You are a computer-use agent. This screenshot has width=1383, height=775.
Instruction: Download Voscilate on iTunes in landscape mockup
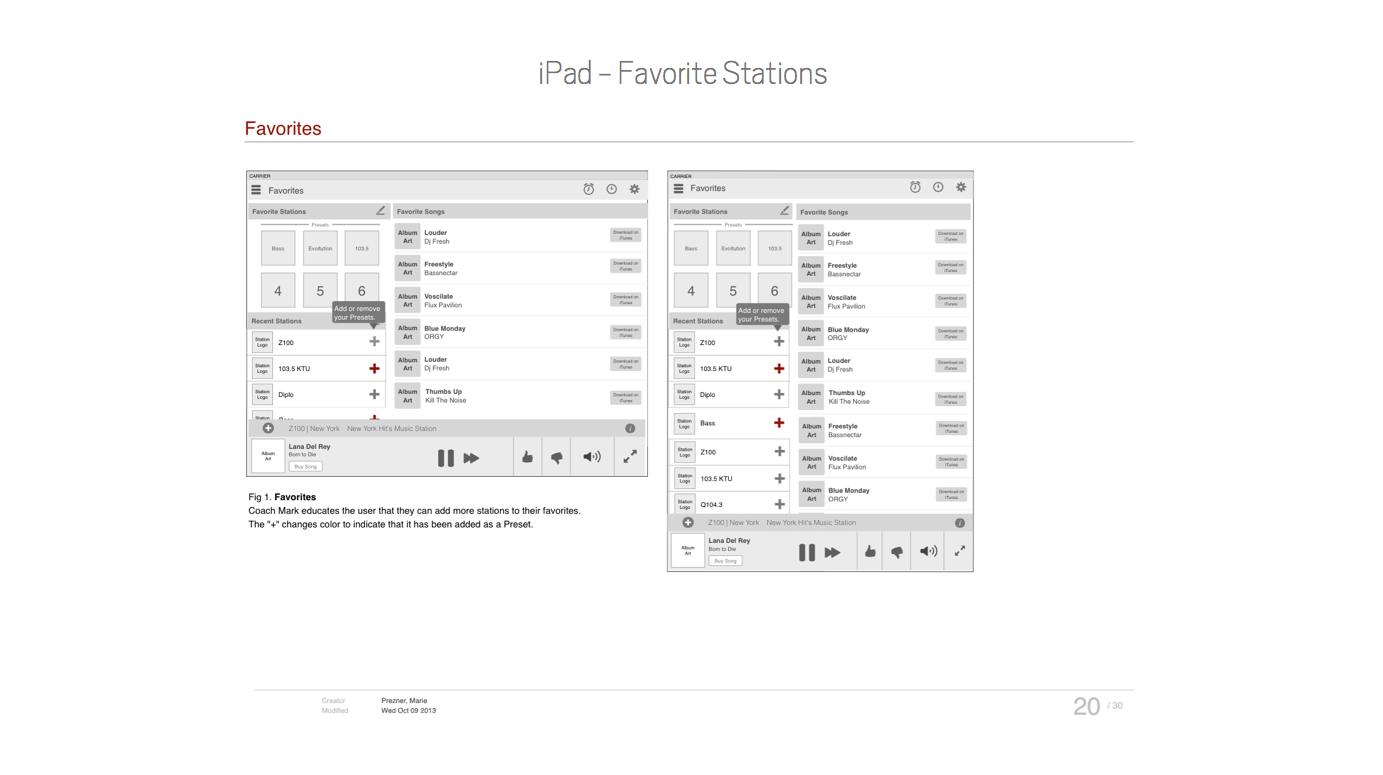(626, 298)
